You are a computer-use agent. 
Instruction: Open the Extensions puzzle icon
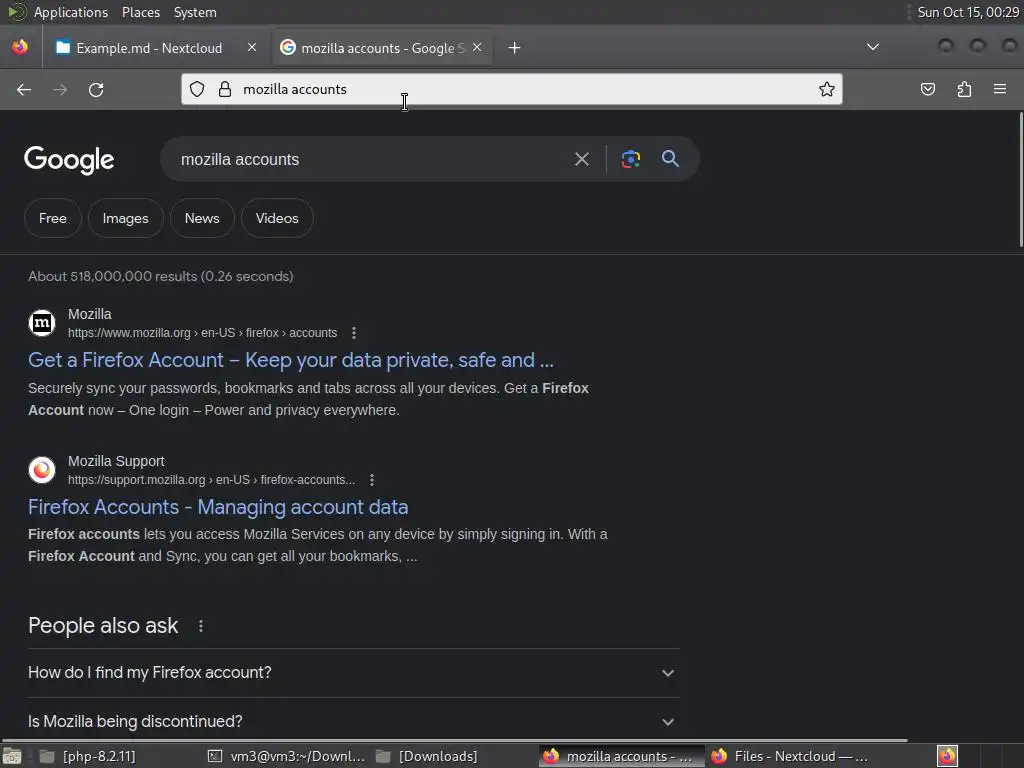pyautogui.click(x=964, y=89)
